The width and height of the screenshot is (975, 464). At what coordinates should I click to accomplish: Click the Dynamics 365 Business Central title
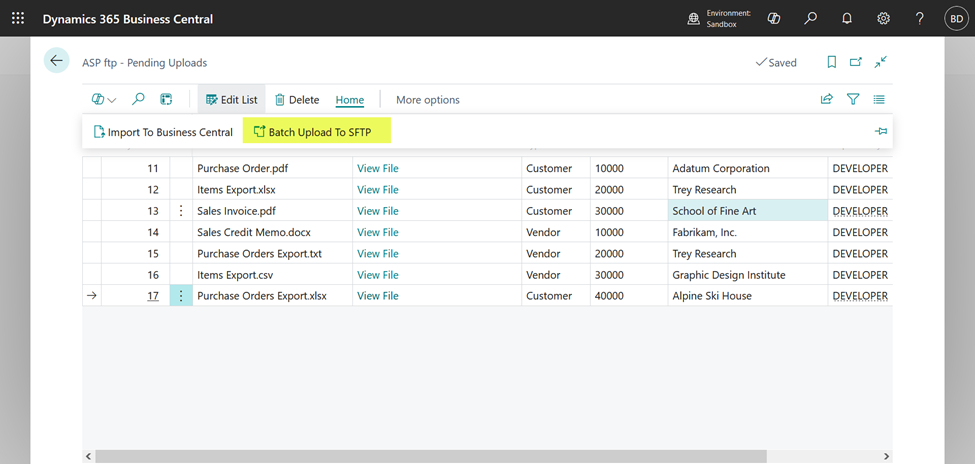click(x=127, y=19)
